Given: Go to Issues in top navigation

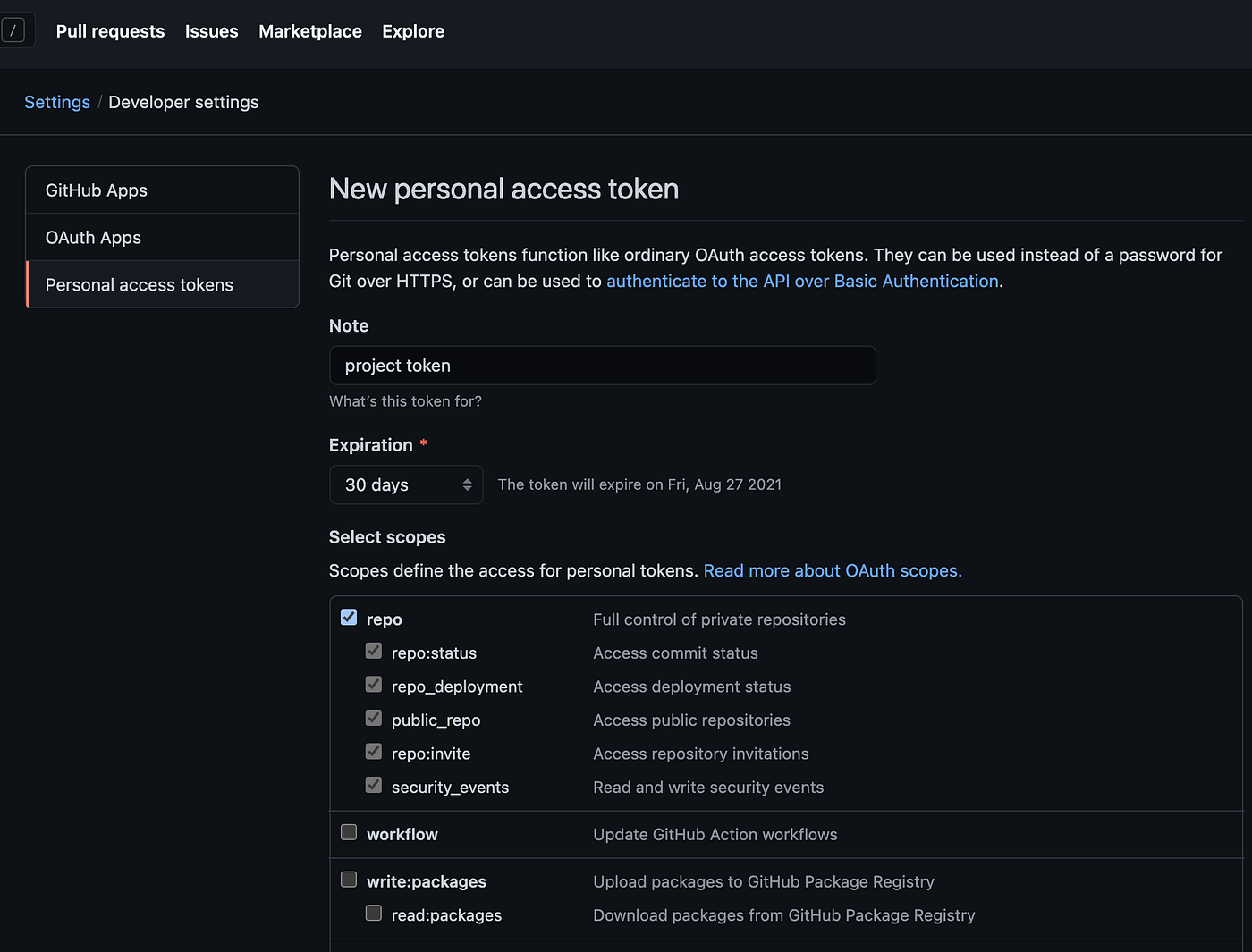Looking at the screenshot, I should 211,31.
